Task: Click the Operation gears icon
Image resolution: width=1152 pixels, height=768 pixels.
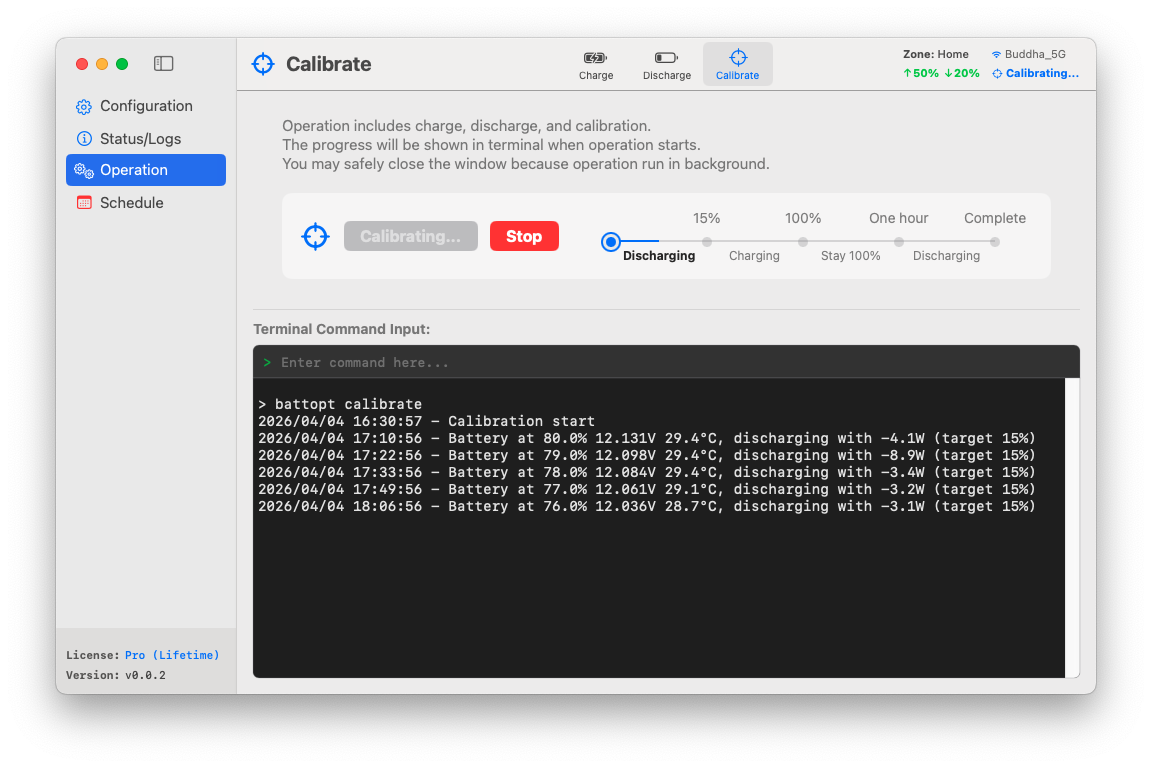Action: coord(84,171)
